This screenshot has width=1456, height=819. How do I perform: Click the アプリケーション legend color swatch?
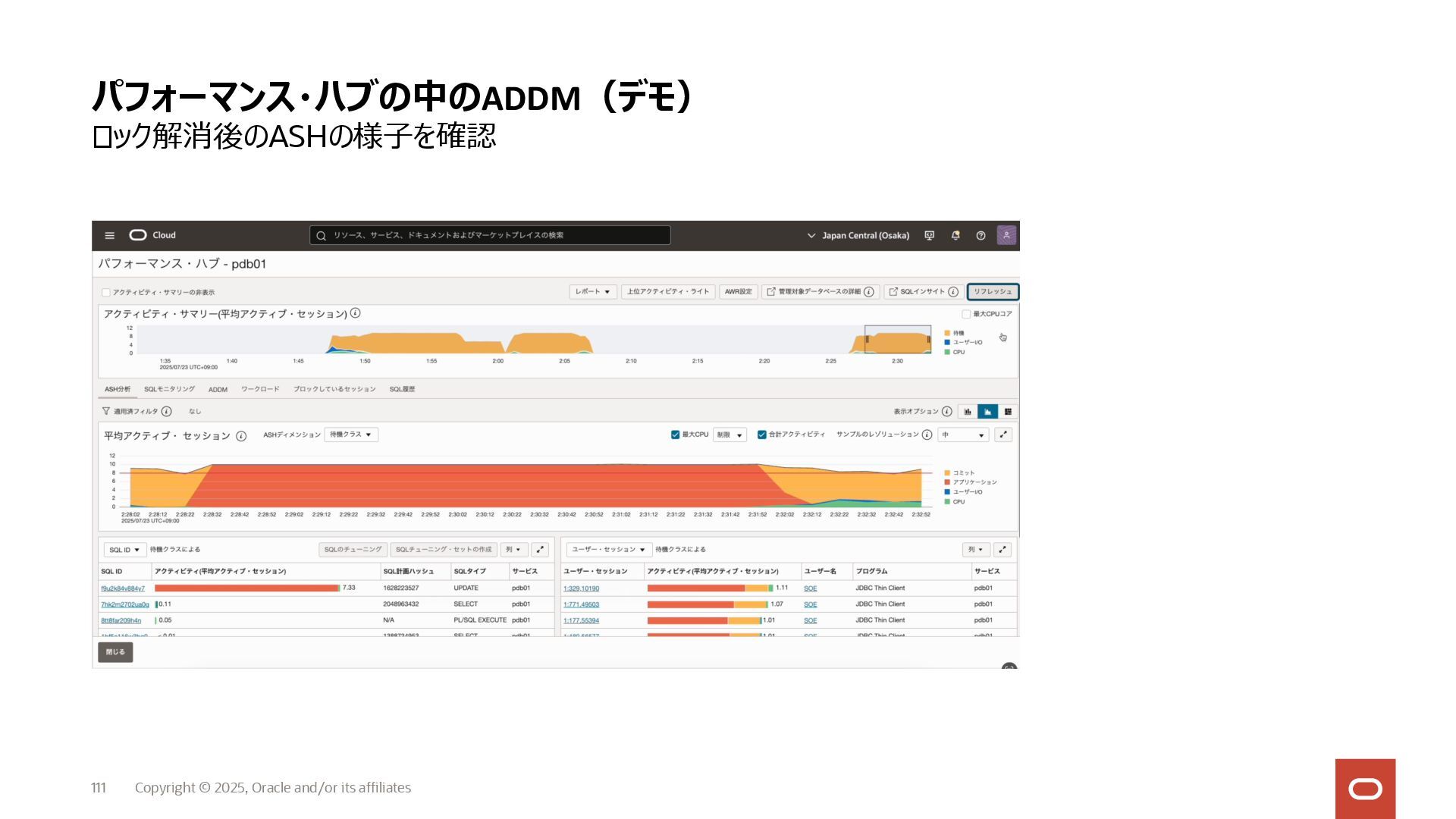click(x=947, y=482)
